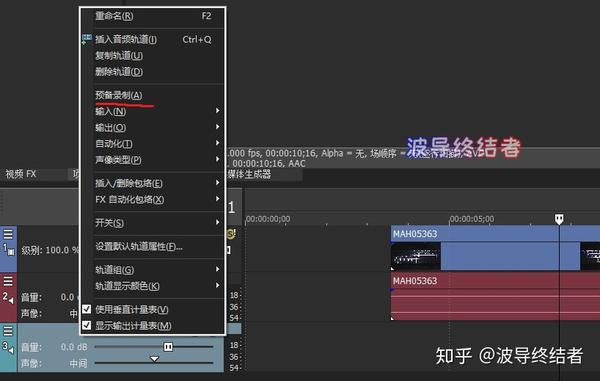The width and height of the screenshot is (600, 381).
Task: Expand the 输出(O) submenu
Action: click(x=153, y=127)
